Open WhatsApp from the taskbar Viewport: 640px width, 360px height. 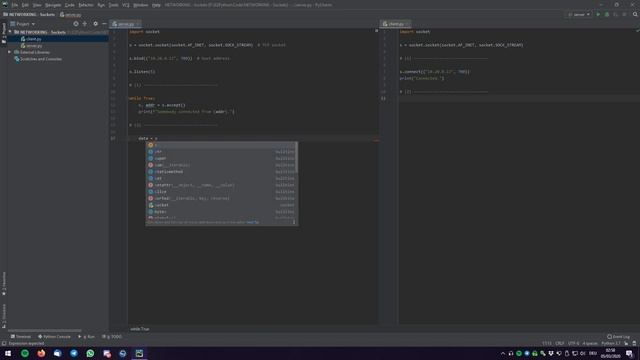90,353
